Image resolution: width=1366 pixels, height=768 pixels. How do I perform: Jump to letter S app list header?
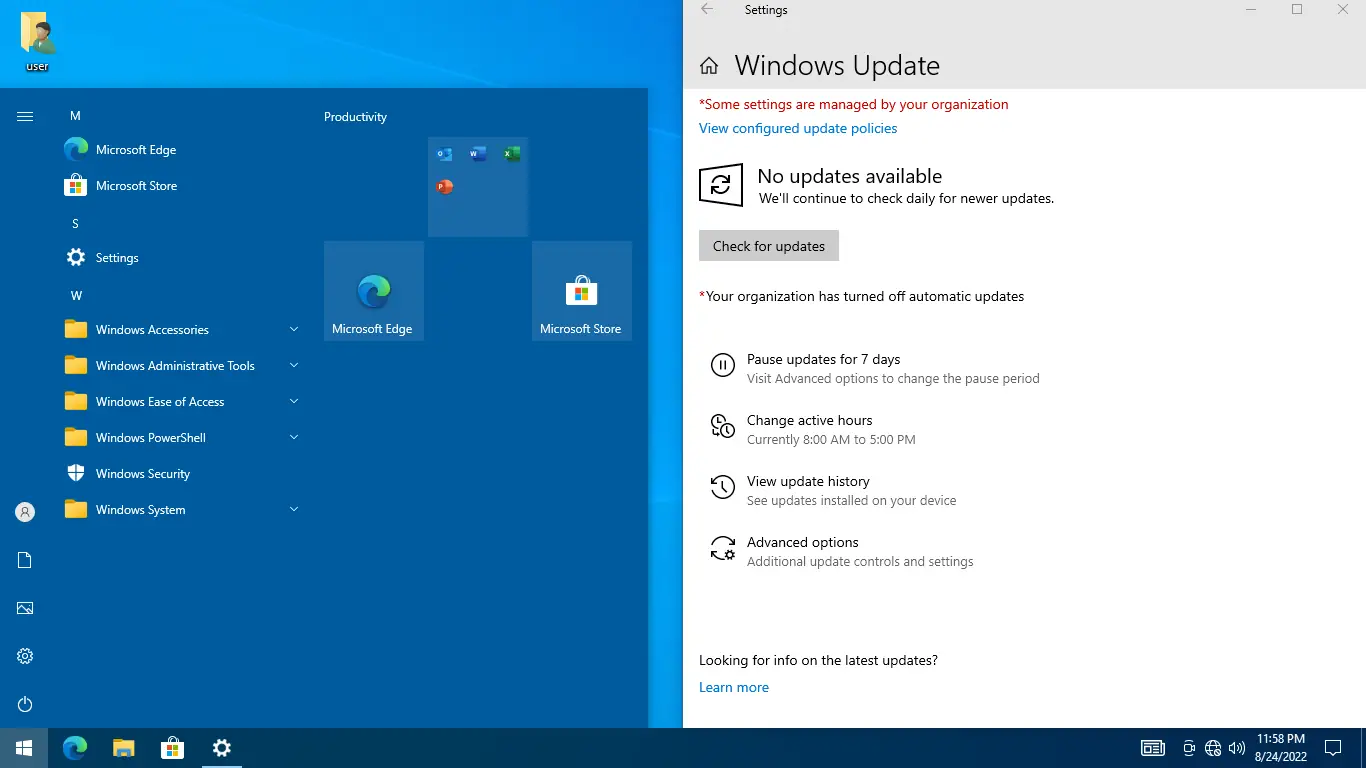[75, 224]
